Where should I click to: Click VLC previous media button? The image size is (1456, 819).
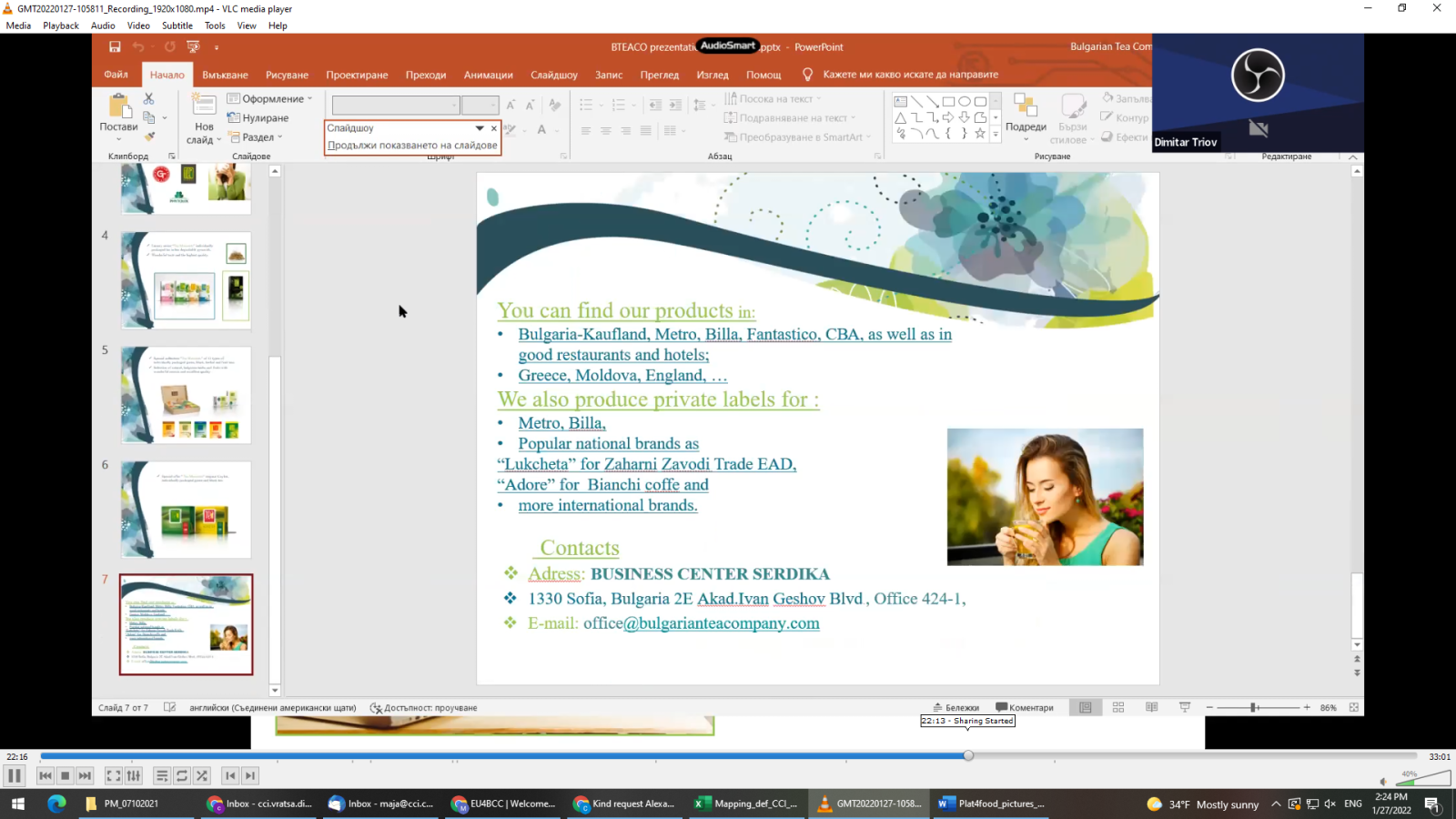point(45,775)
